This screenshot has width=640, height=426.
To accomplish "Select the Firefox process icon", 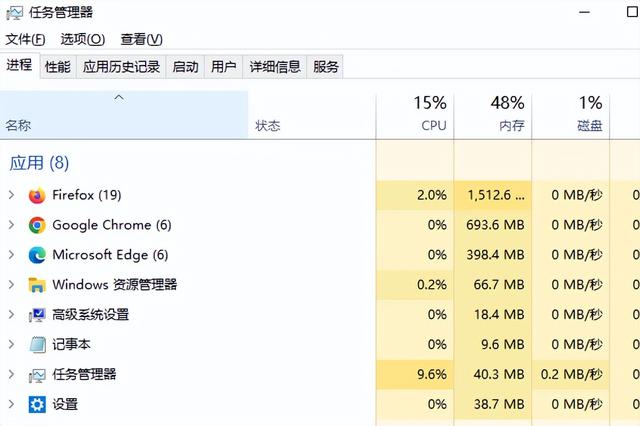I will 37,195.
